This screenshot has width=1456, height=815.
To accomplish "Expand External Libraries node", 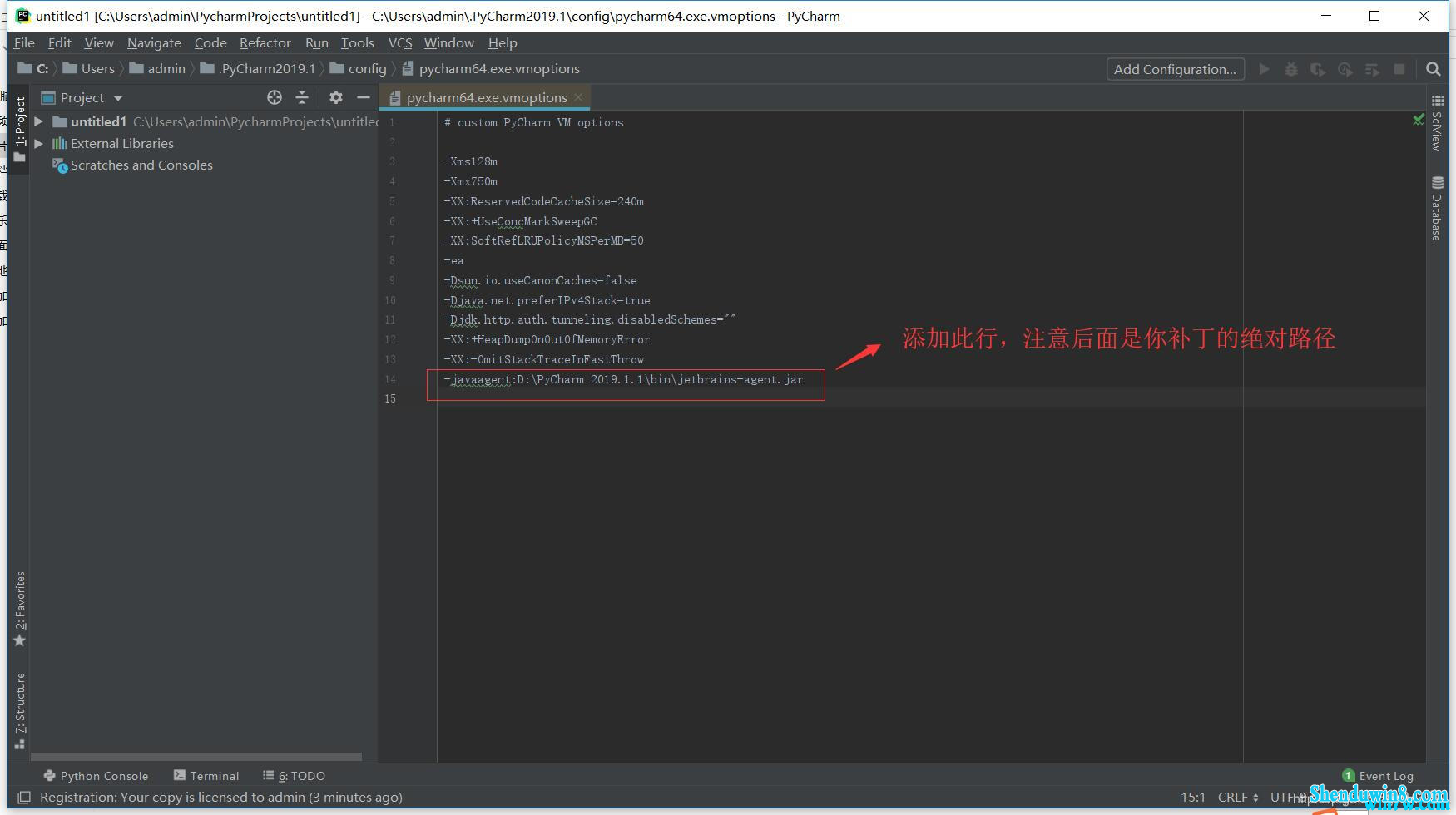I will [38, 143].
